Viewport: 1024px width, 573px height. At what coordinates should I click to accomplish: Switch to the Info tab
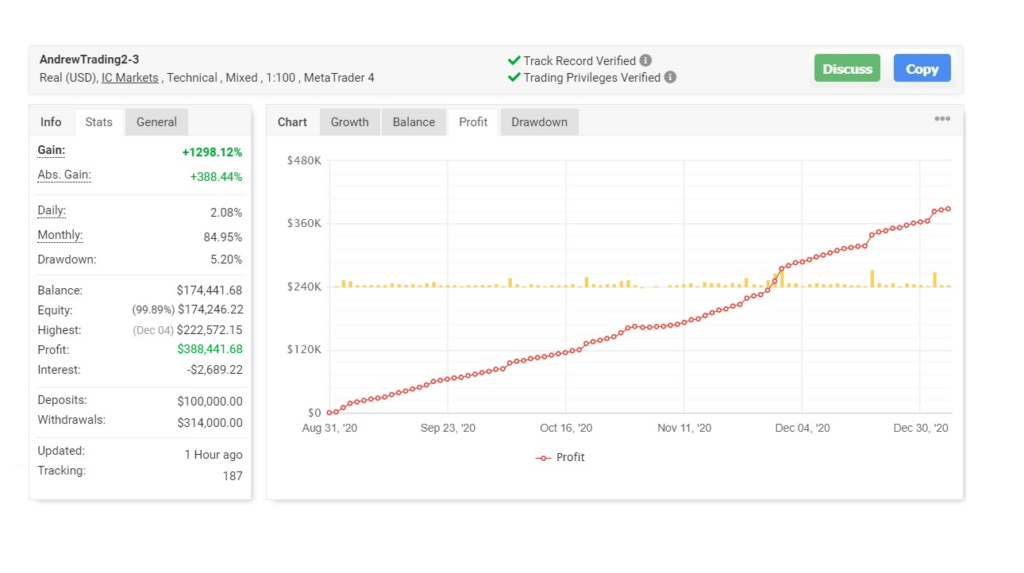(51, 122)
